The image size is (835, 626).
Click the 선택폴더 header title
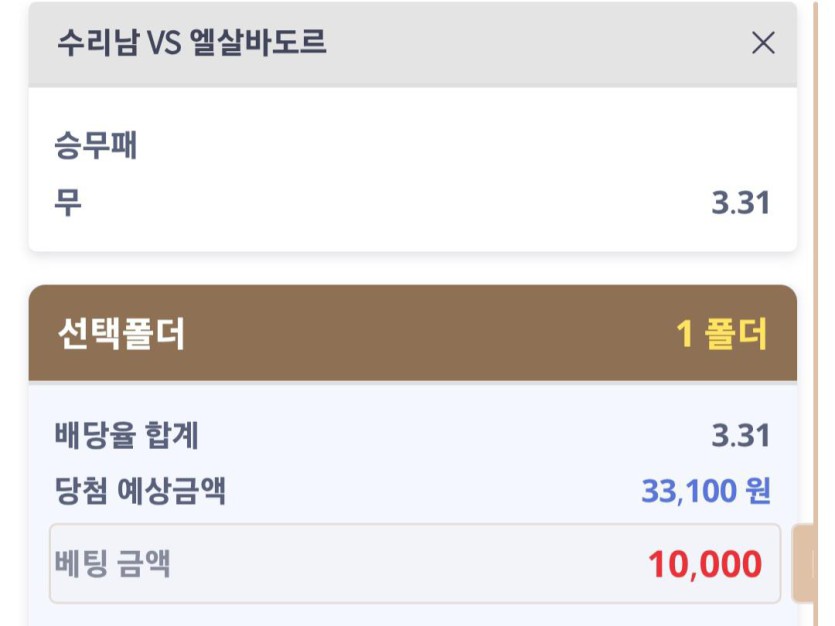[x=121, y=334]
